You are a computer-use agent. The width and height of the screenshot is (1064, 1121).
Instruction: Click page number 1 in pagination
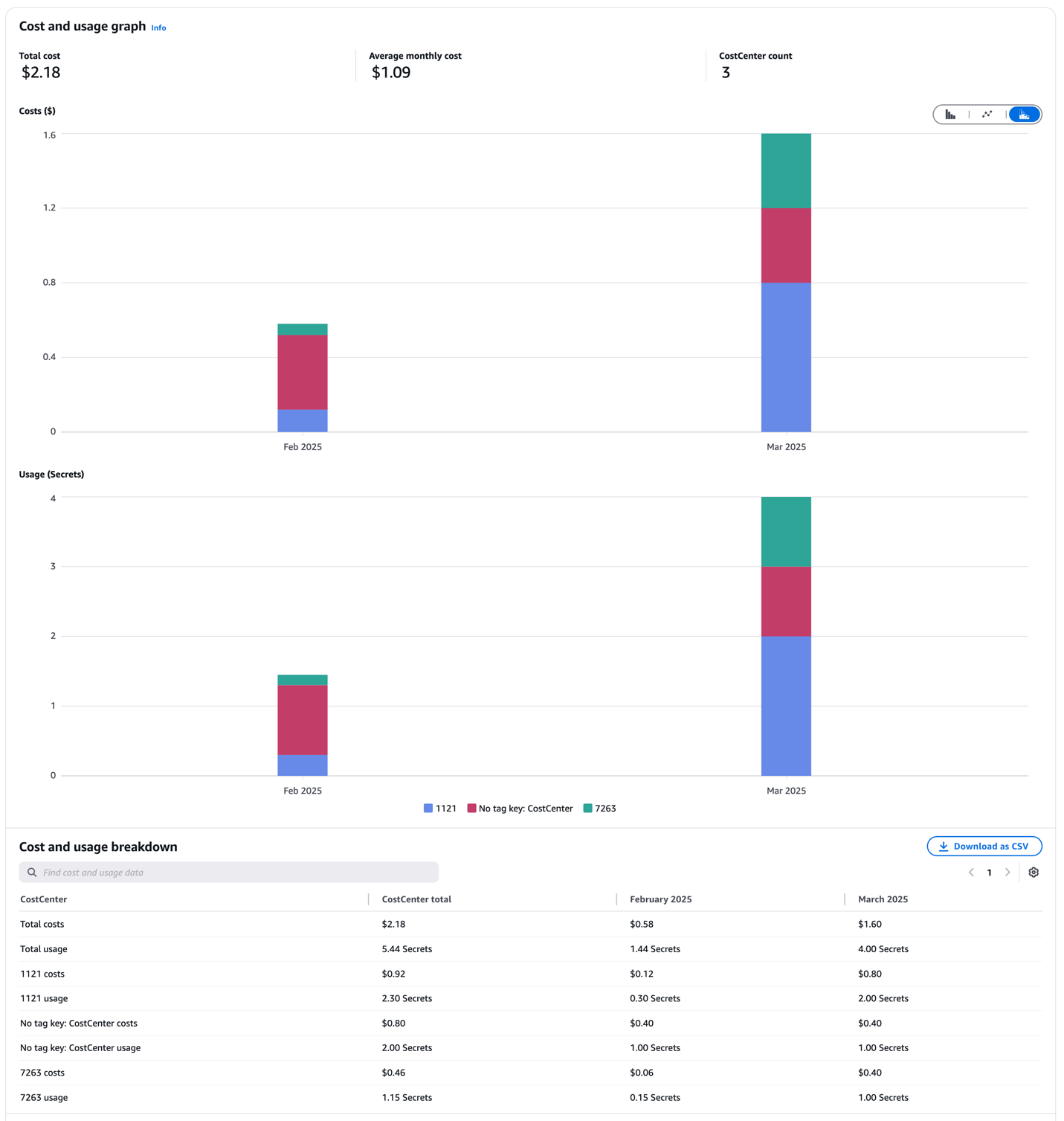click(989, 872)
